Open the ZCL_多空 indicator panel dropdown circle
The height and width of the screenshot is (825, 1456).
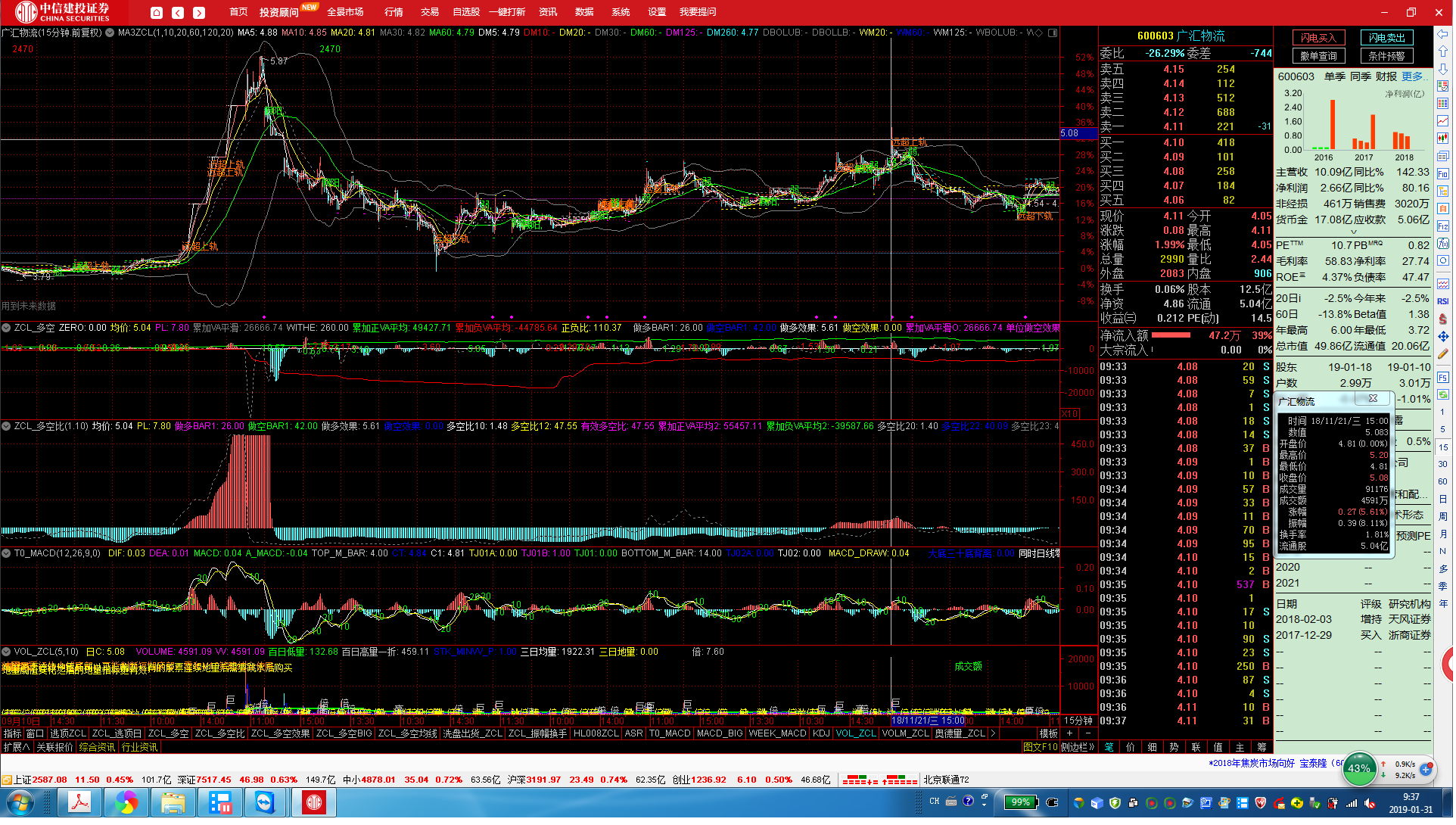(6, 328)
